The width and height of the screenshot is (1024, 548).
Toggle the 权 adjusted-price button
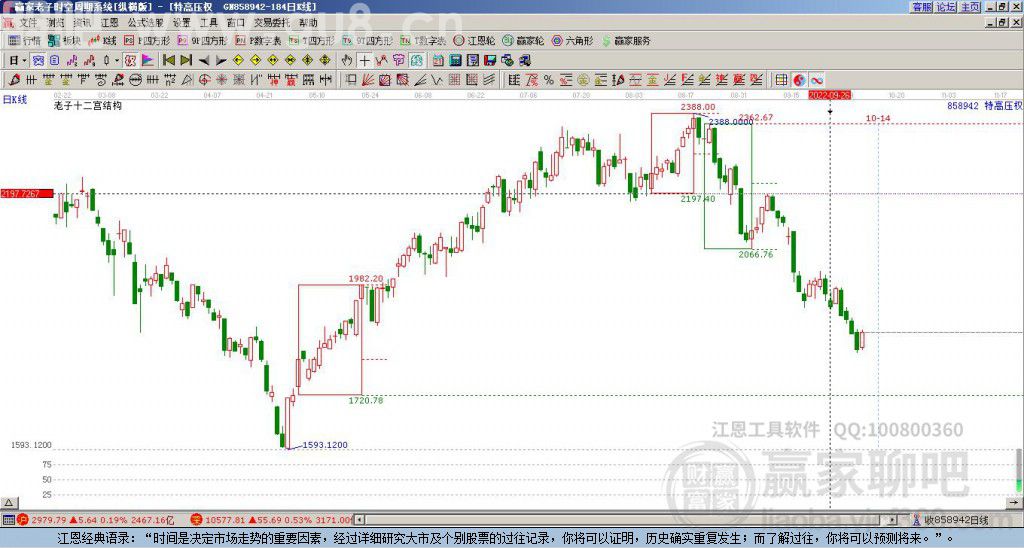click(130, 60)
